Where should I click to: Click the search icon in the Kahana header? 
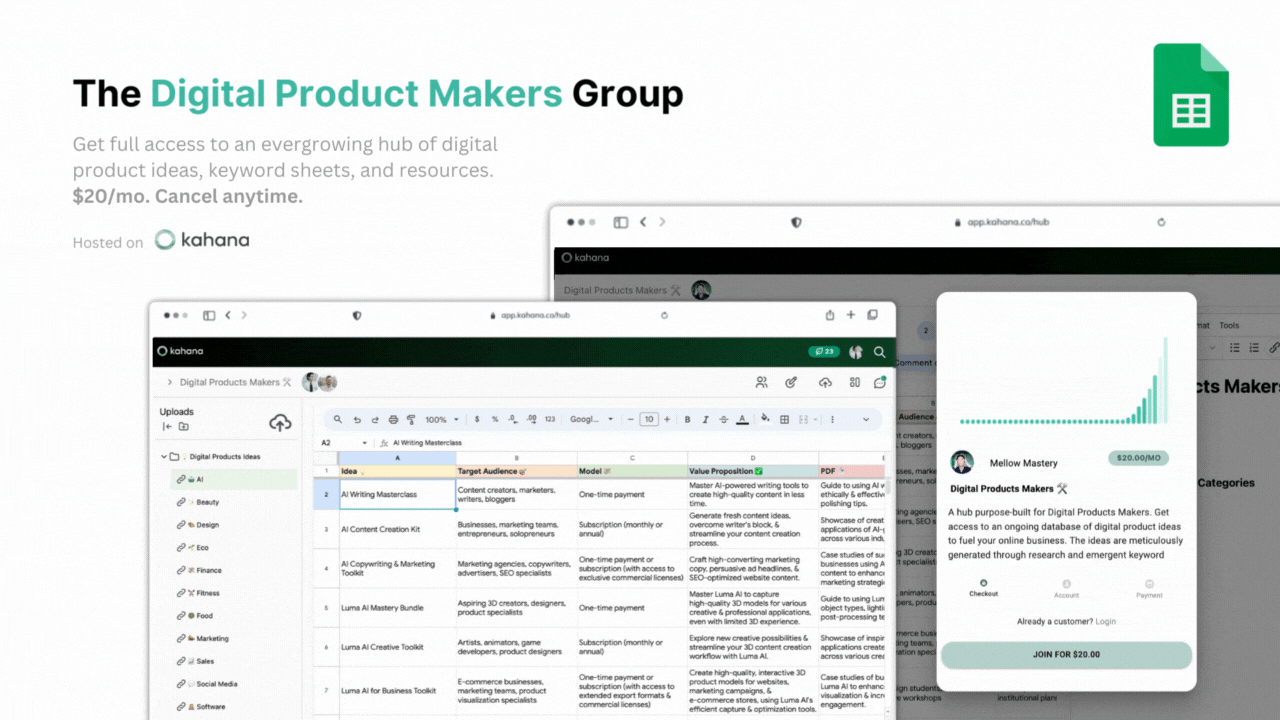[880, 352]
